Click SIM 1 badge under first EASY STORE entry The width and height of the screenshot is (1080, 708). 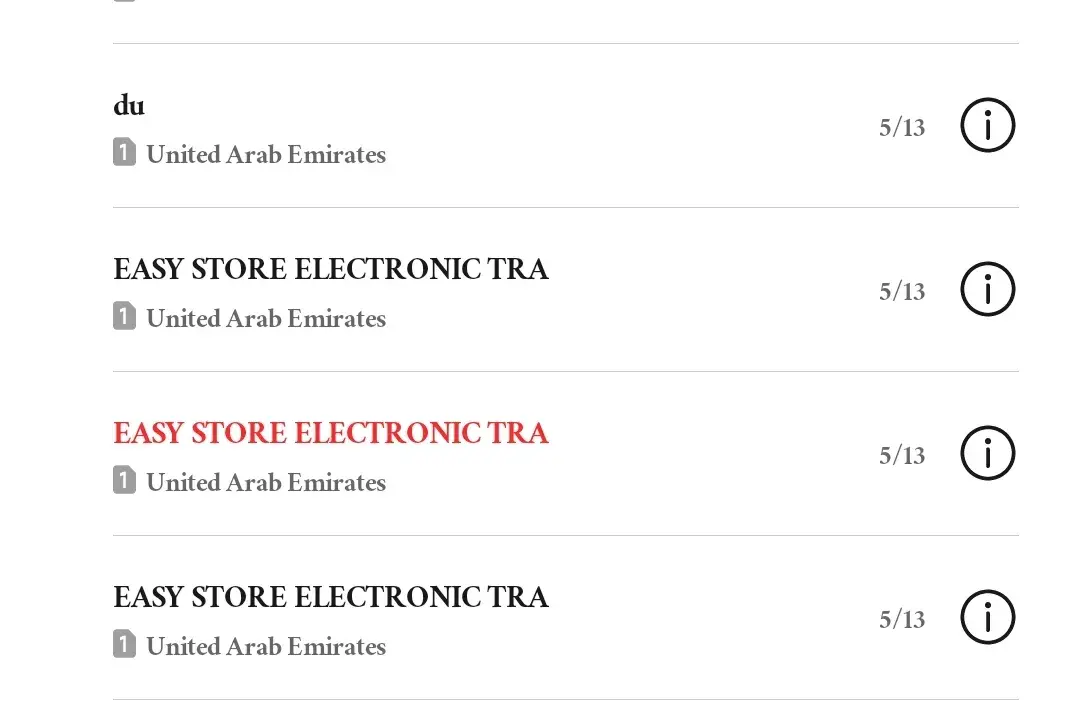[x=124, y=317]
